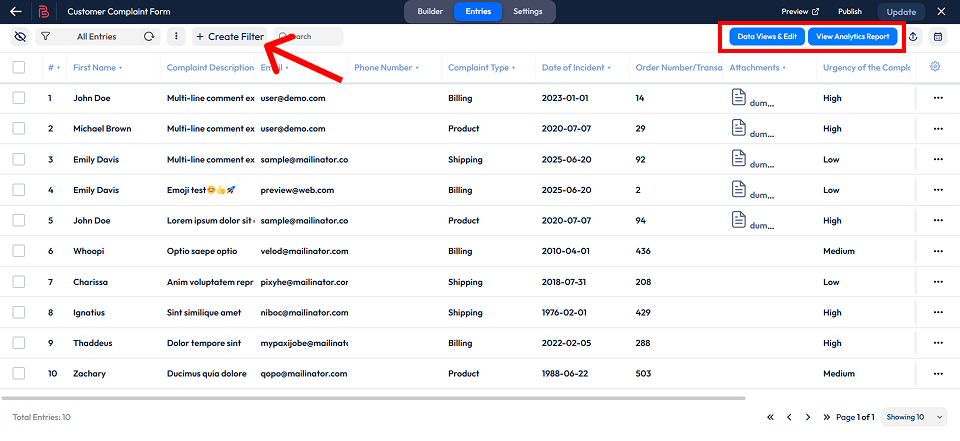The width and height of the screenshot is (960, 441).
Task: Open row actions menu for Zachary
Action: tap(938, 374)
